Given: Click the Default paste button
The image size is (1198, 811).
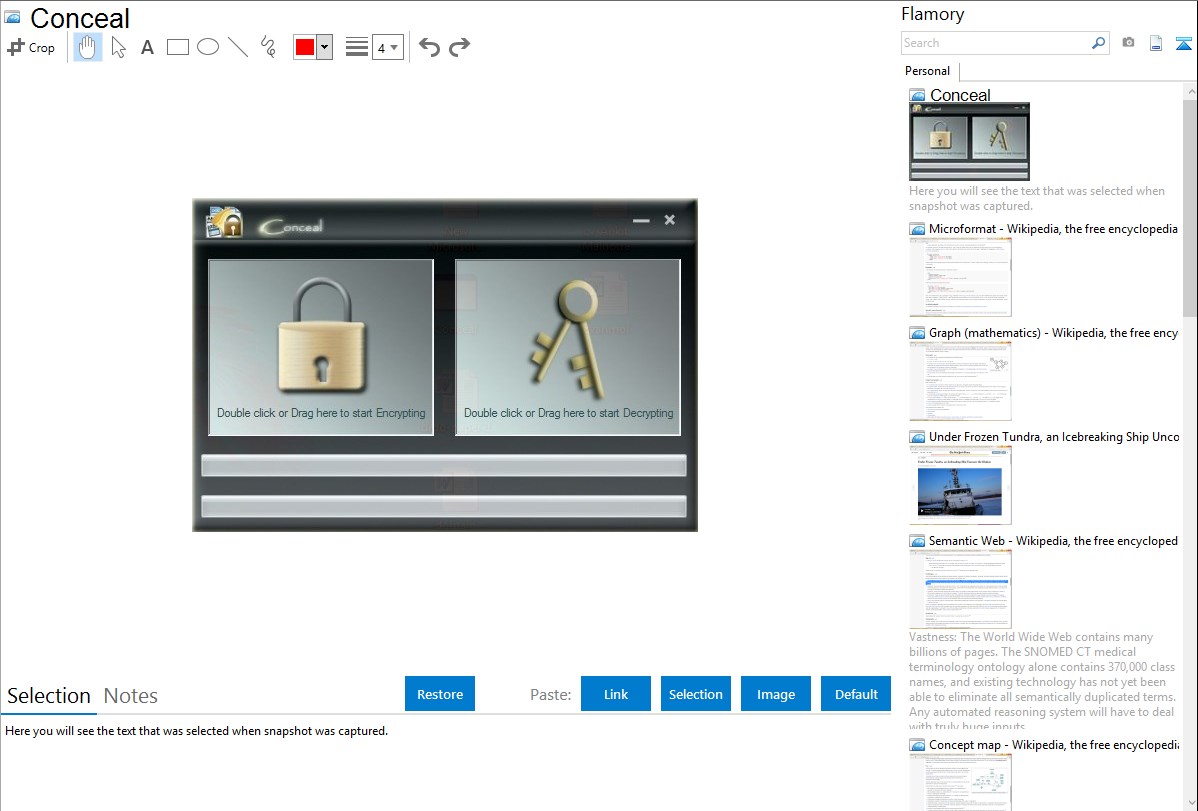Looking at the screenshot, I should coord(856,693).
